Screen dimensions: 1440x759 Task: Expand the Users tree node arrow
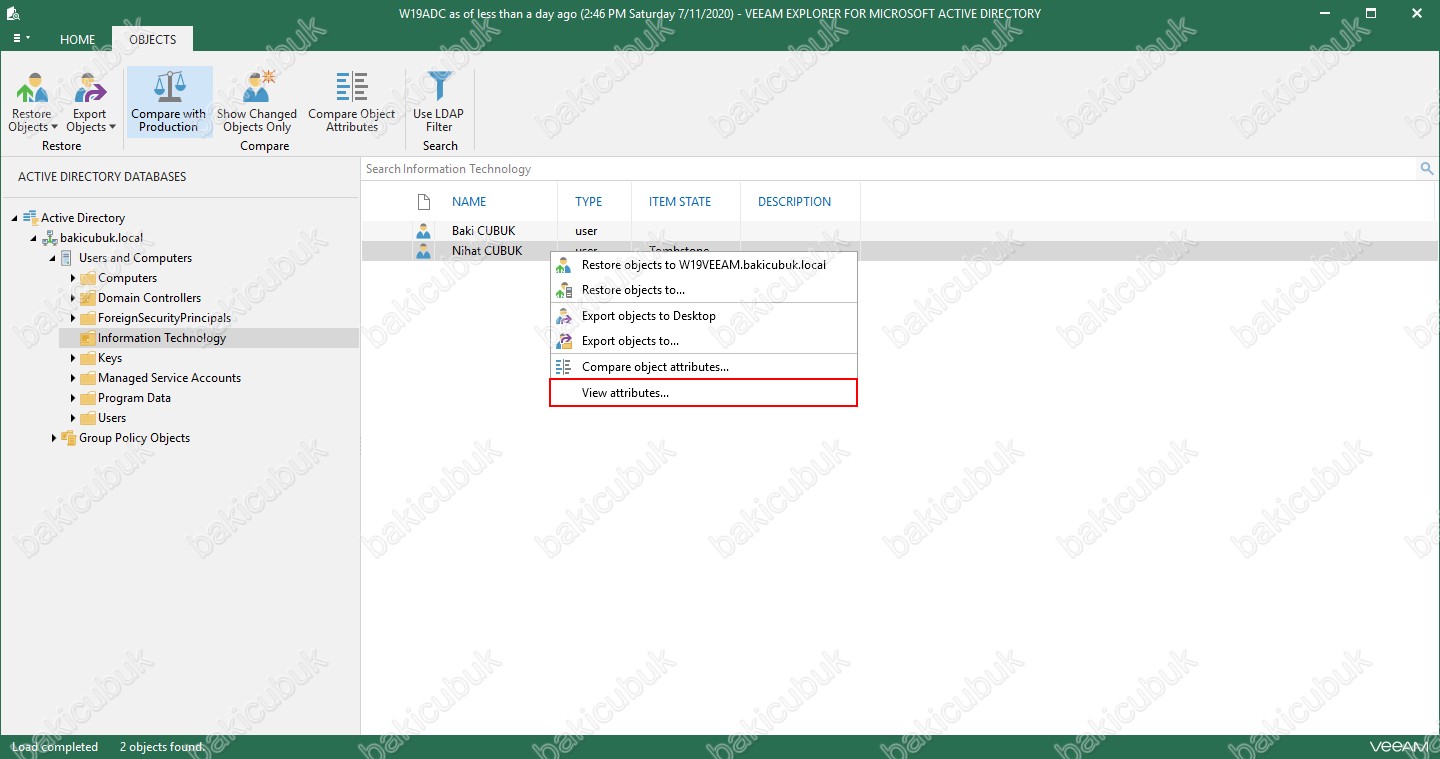[x=73, y=418]
